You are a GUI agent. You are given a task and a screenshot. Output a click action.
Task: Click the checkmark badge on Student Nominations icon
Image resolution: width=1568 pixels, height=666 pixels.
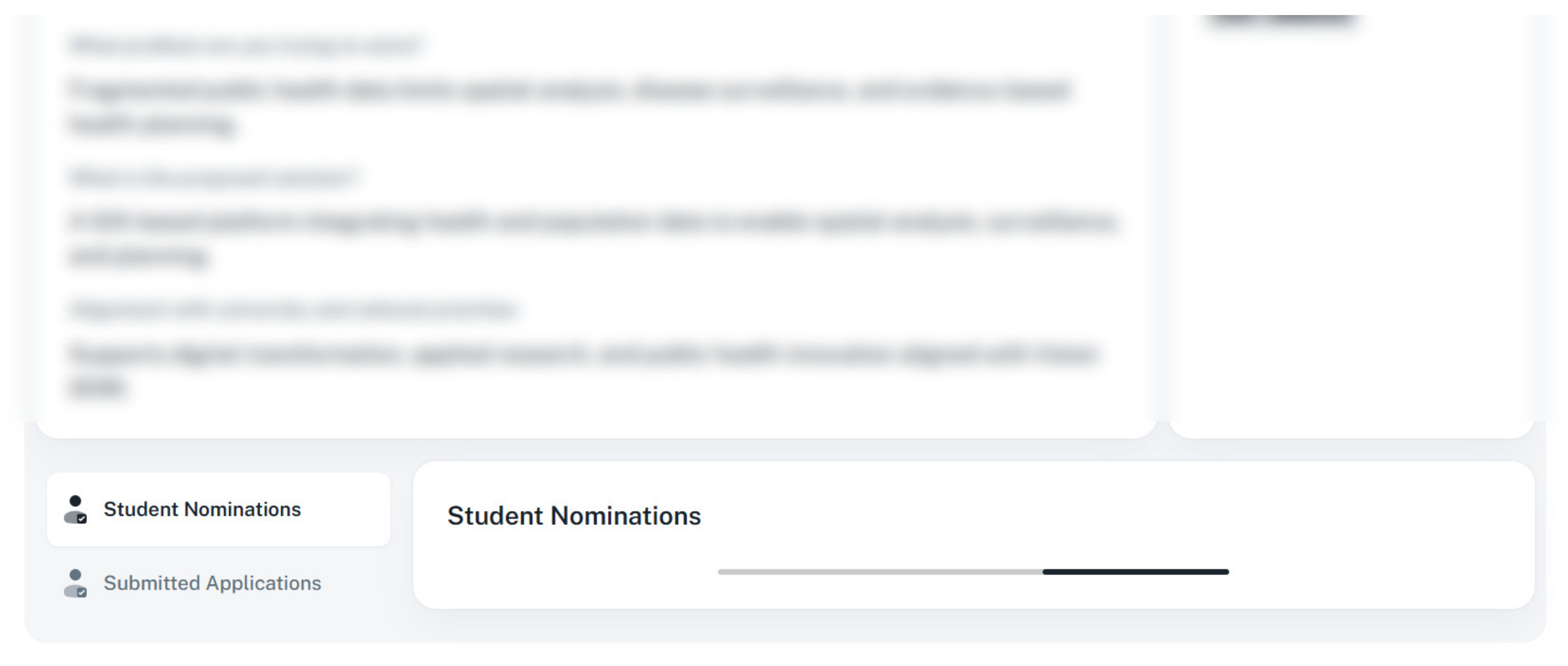(x=82, y=519)
